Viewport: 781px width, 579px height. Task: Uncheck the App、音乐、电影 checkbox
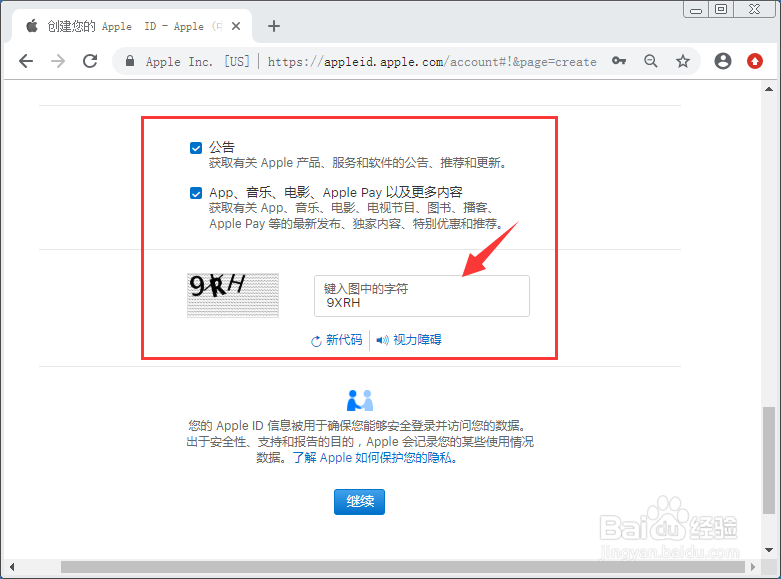[196, 193]
